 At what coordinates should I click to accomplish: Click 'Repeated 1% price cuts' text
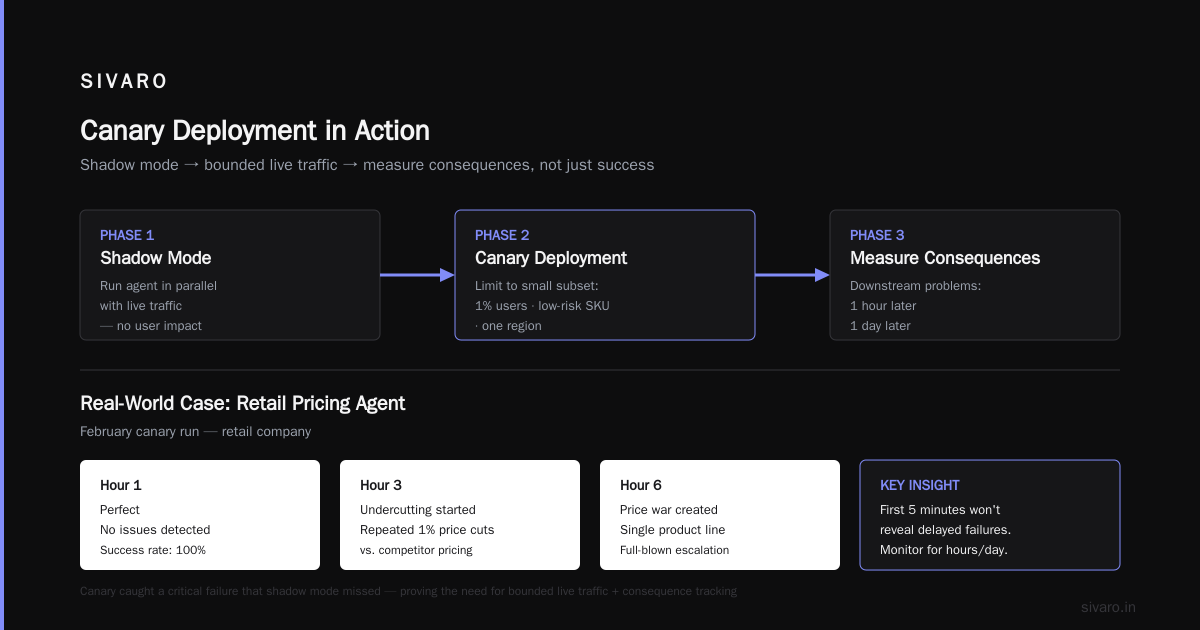point(427,530)
